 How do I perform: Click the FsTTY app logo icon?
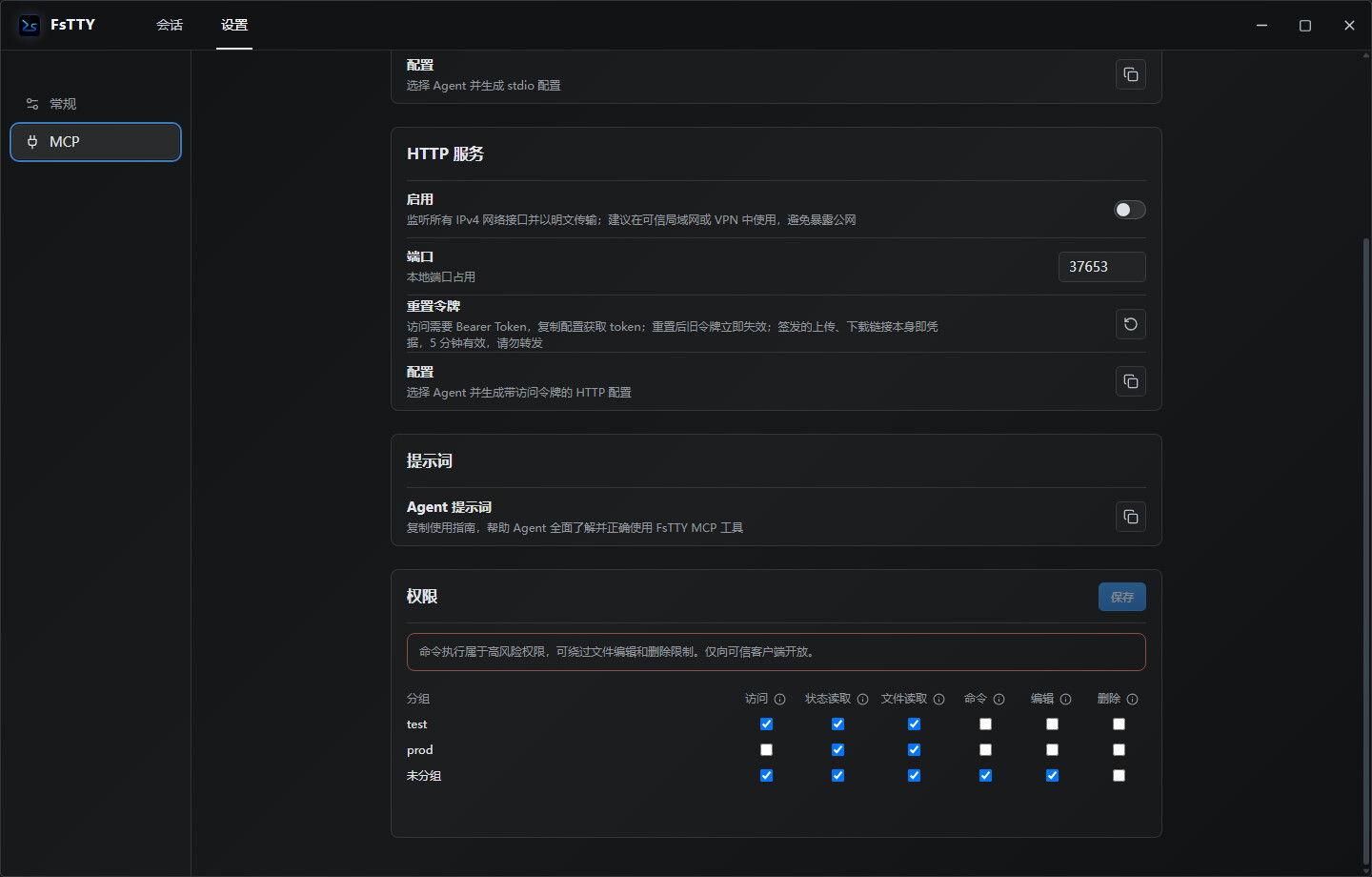(x=30, y=25)
